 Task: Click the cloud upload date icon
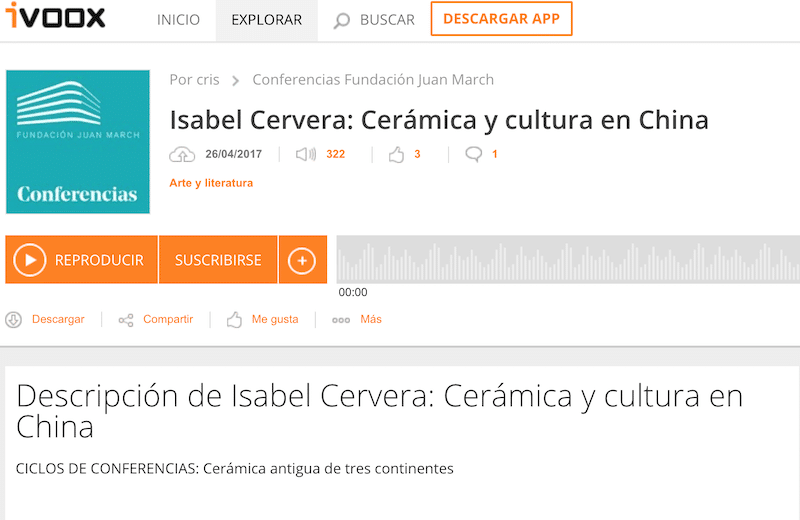tap(182, 154)
